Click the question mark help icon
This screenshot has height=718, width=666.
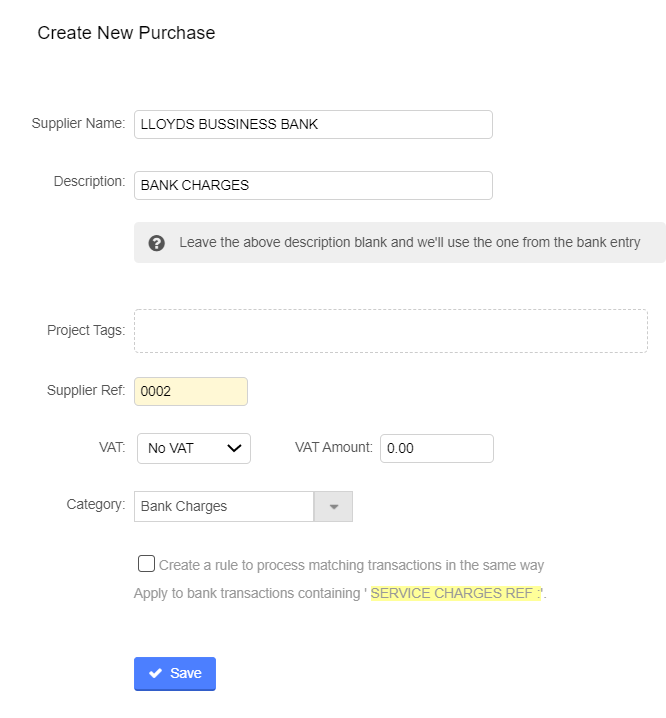pyautogui.click(x=157, y=243)
